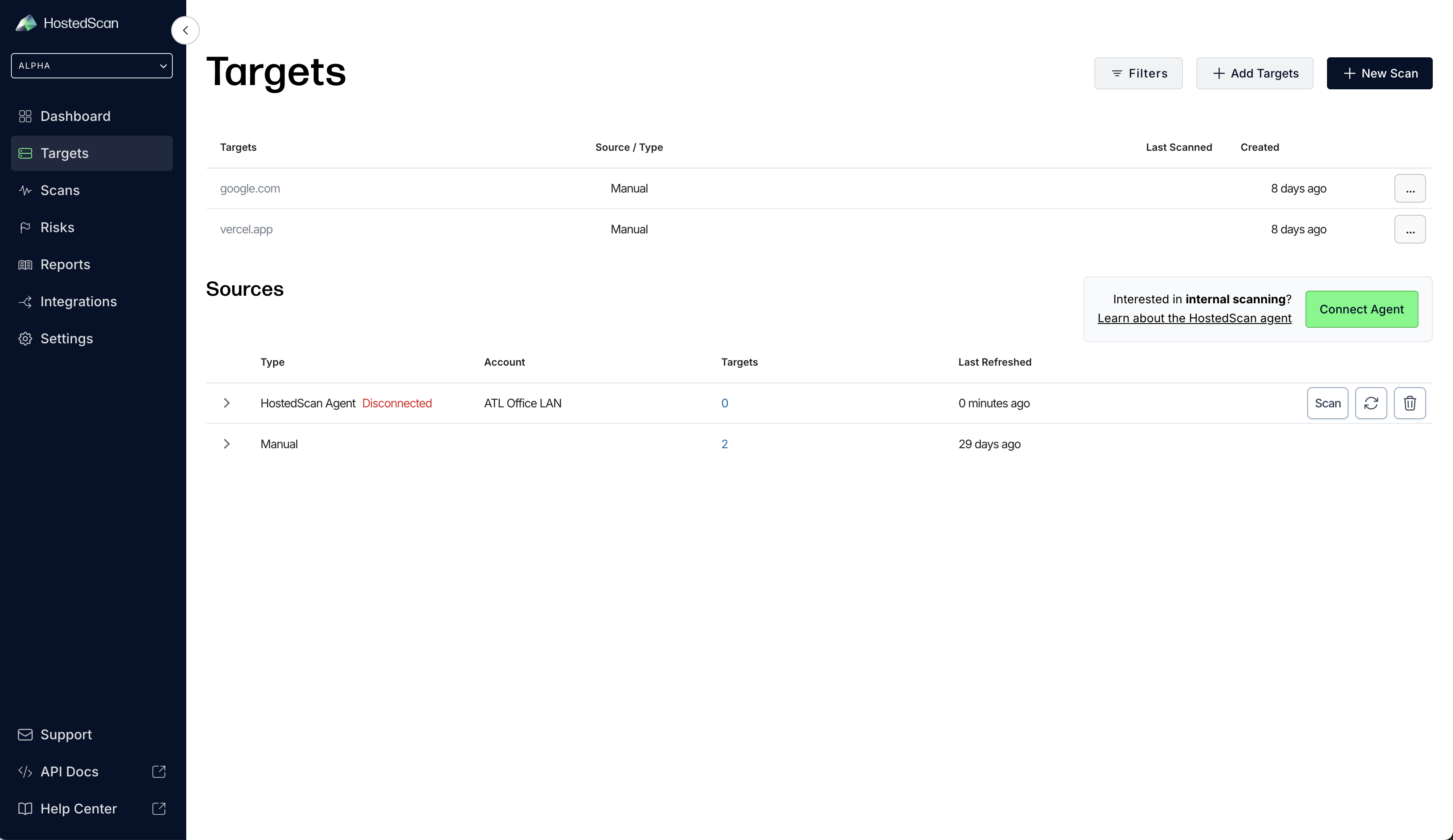Click 0 minutes ago in agent row
Screen dimensions: 1453x840
[x=994, y=404]
